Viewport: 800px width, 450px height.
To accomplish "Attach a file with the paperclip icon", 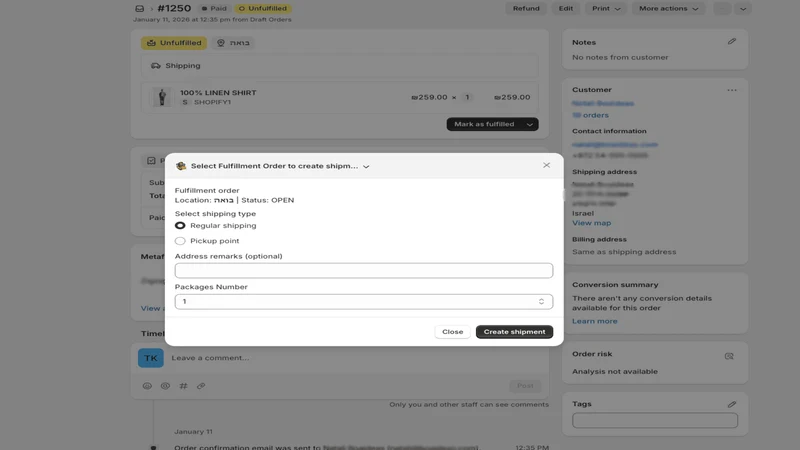I will 201,386.
